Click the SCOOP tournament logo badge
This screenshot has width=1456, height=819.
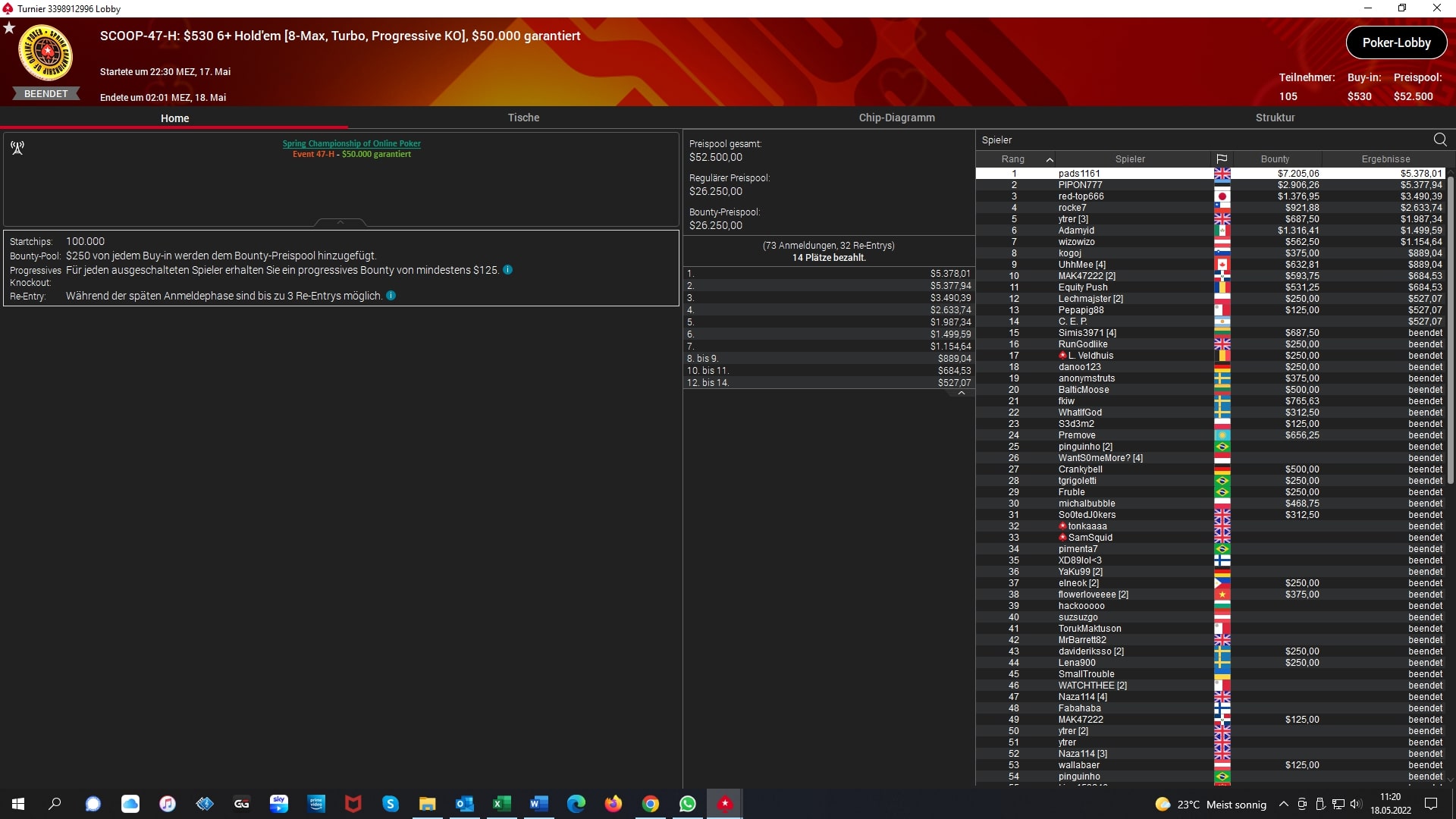[x=45, y=53]
